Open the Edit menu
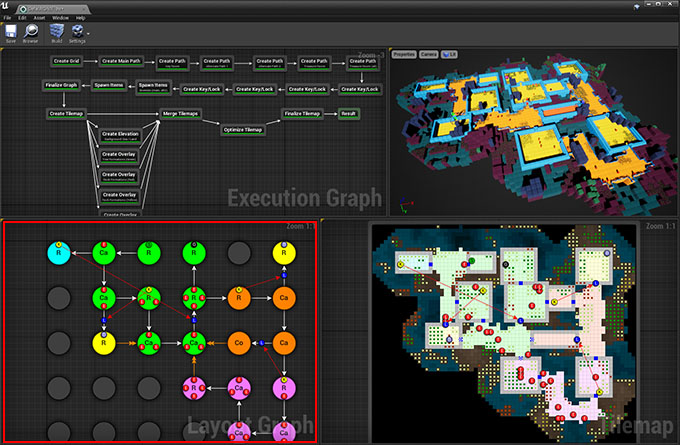Screen dimensions: 680x445 coord(22,18)
